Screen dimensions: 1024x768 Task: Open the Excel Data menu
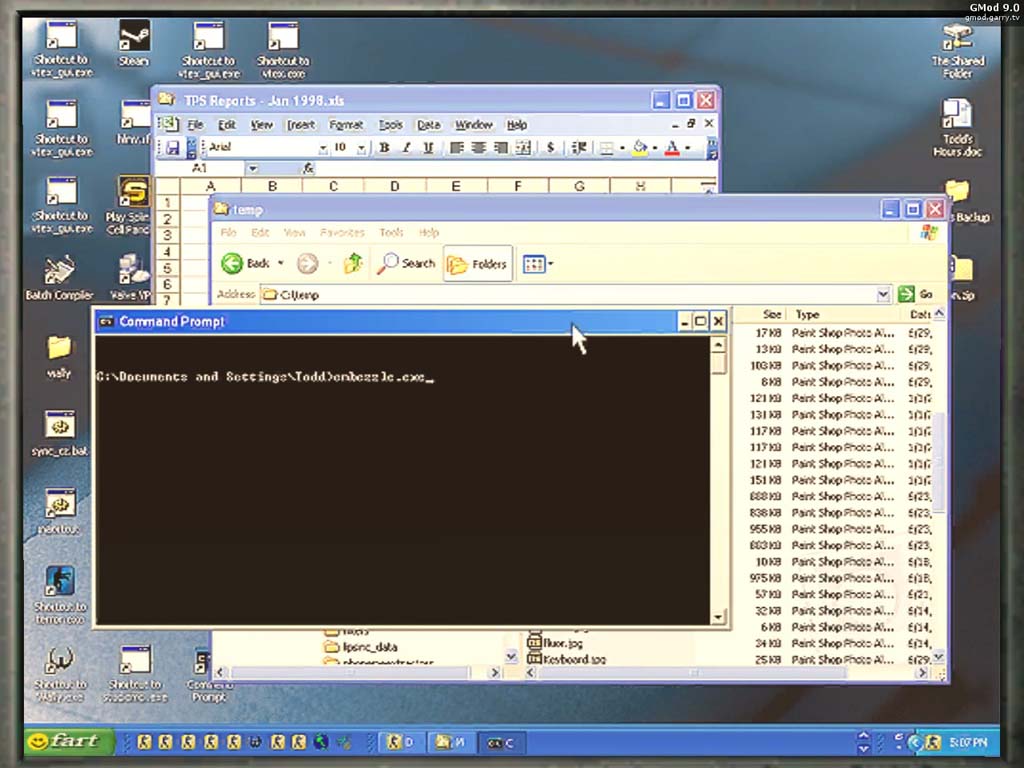point(428,125)
